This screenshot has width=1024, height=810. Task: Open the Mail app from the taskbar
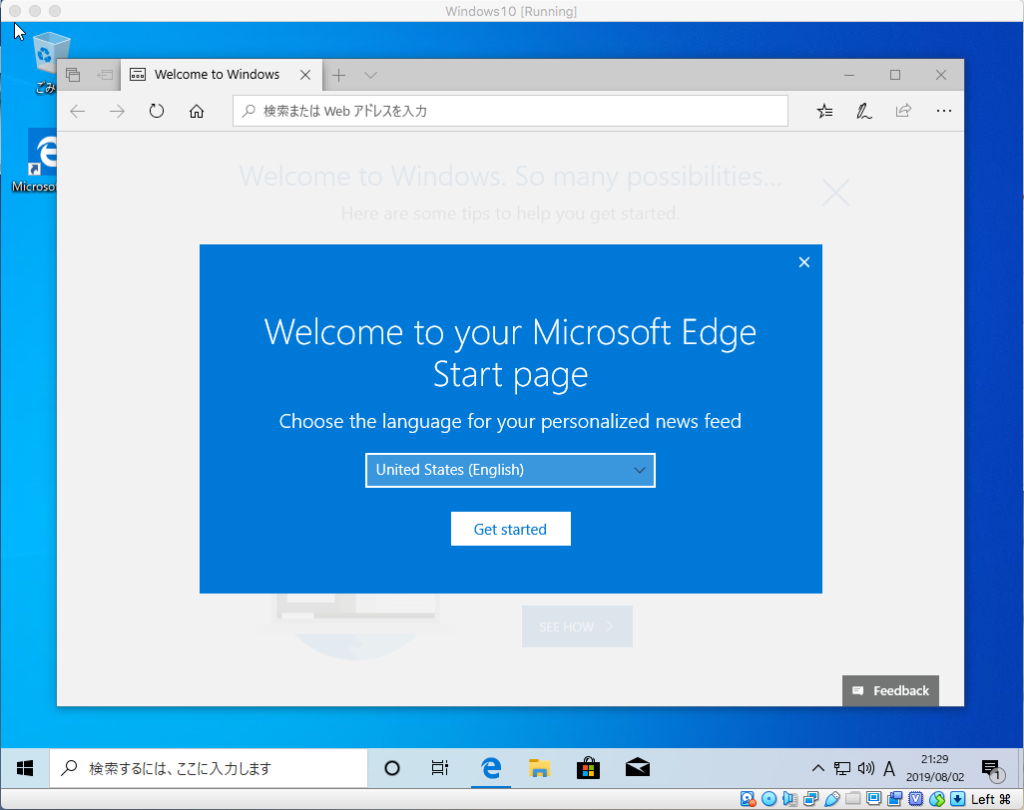pos(637,768)
